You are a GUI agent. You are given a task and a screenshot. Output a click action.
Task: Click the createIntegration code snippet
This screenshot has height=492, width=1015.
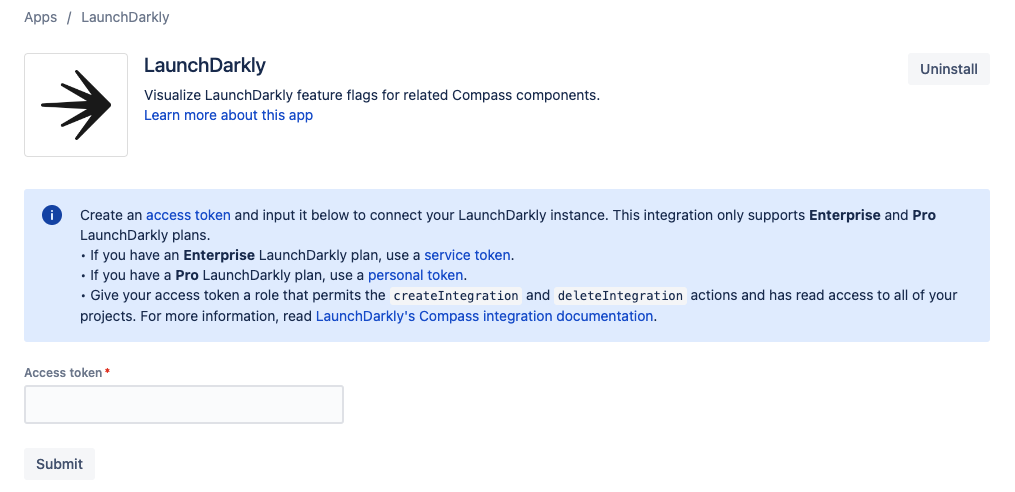point(456,296)
